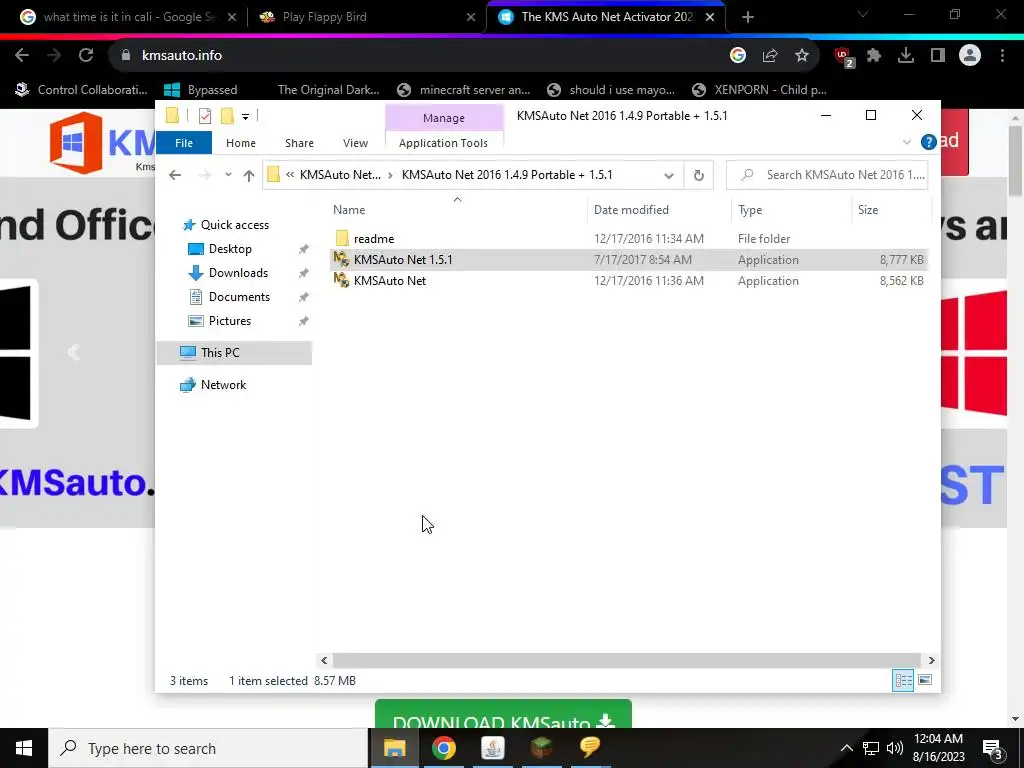Open the Windows Start menu

(x=24, y=748)
